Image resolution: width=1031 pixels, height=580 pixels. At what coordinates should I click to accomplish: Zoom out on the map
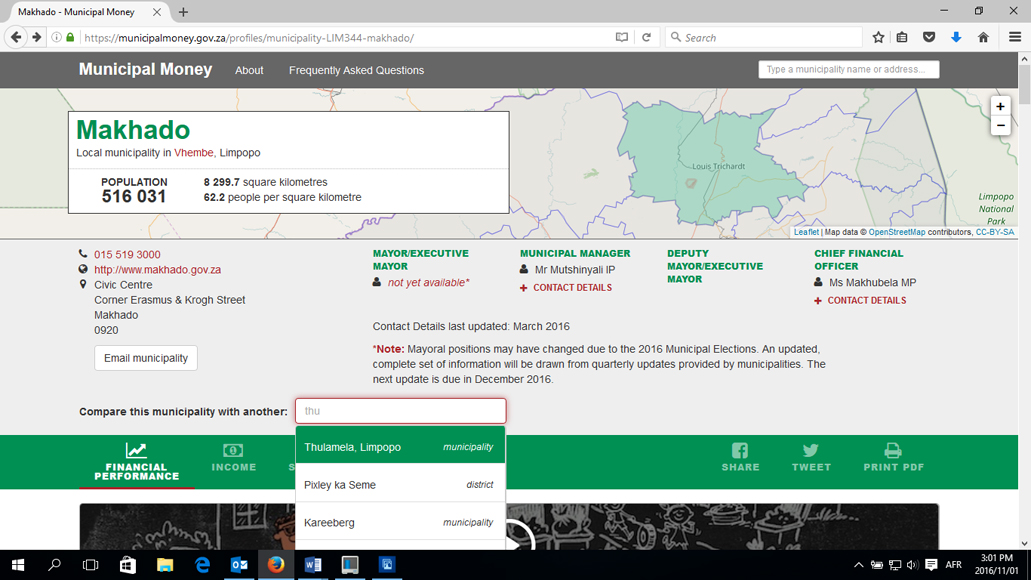tap(1000, 126)
